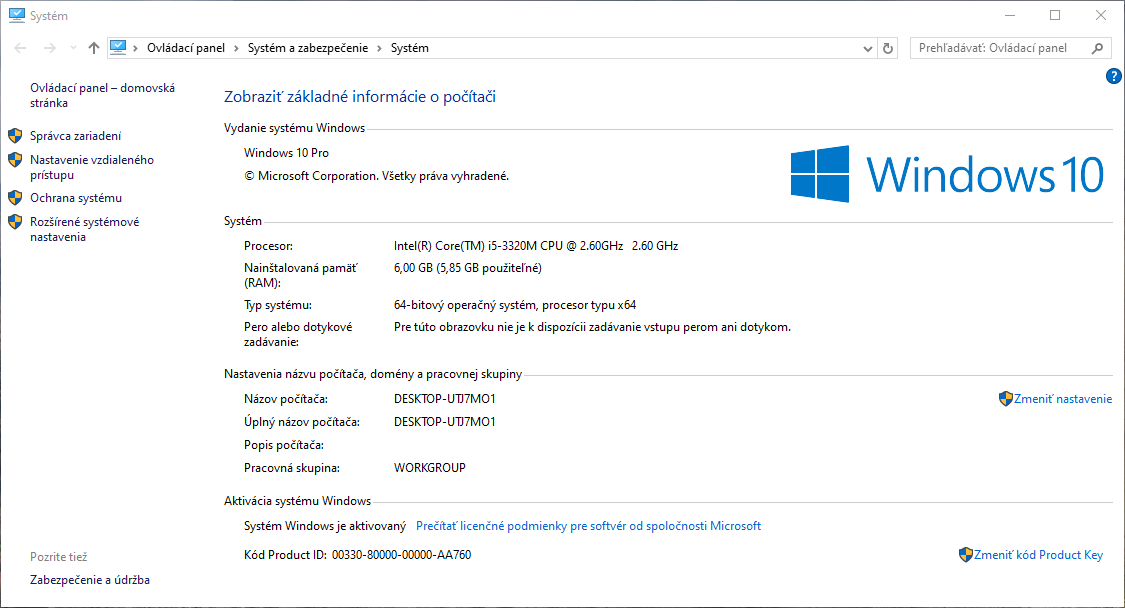This screenshot has height=608, width=1125.
Task: Open the address bar history dropdown
Action: click(x=868, y=47)
